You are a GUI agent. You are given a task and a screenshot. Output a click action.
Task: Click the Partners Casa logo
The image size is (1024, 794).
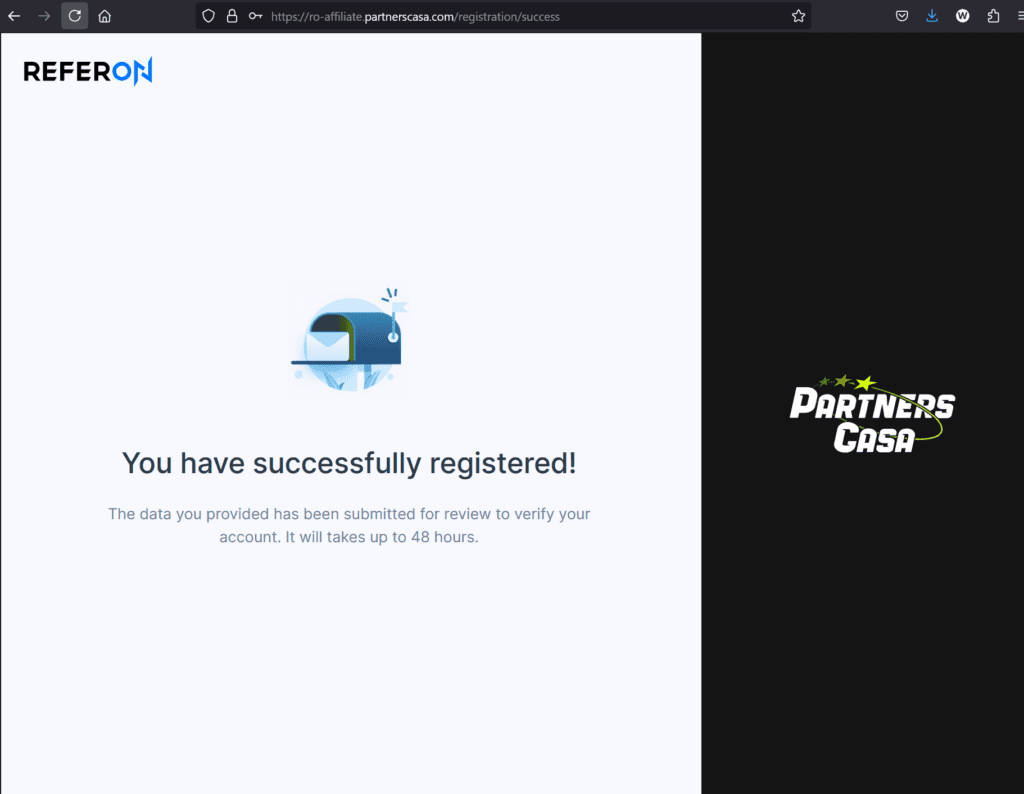[x=871, y=415]
